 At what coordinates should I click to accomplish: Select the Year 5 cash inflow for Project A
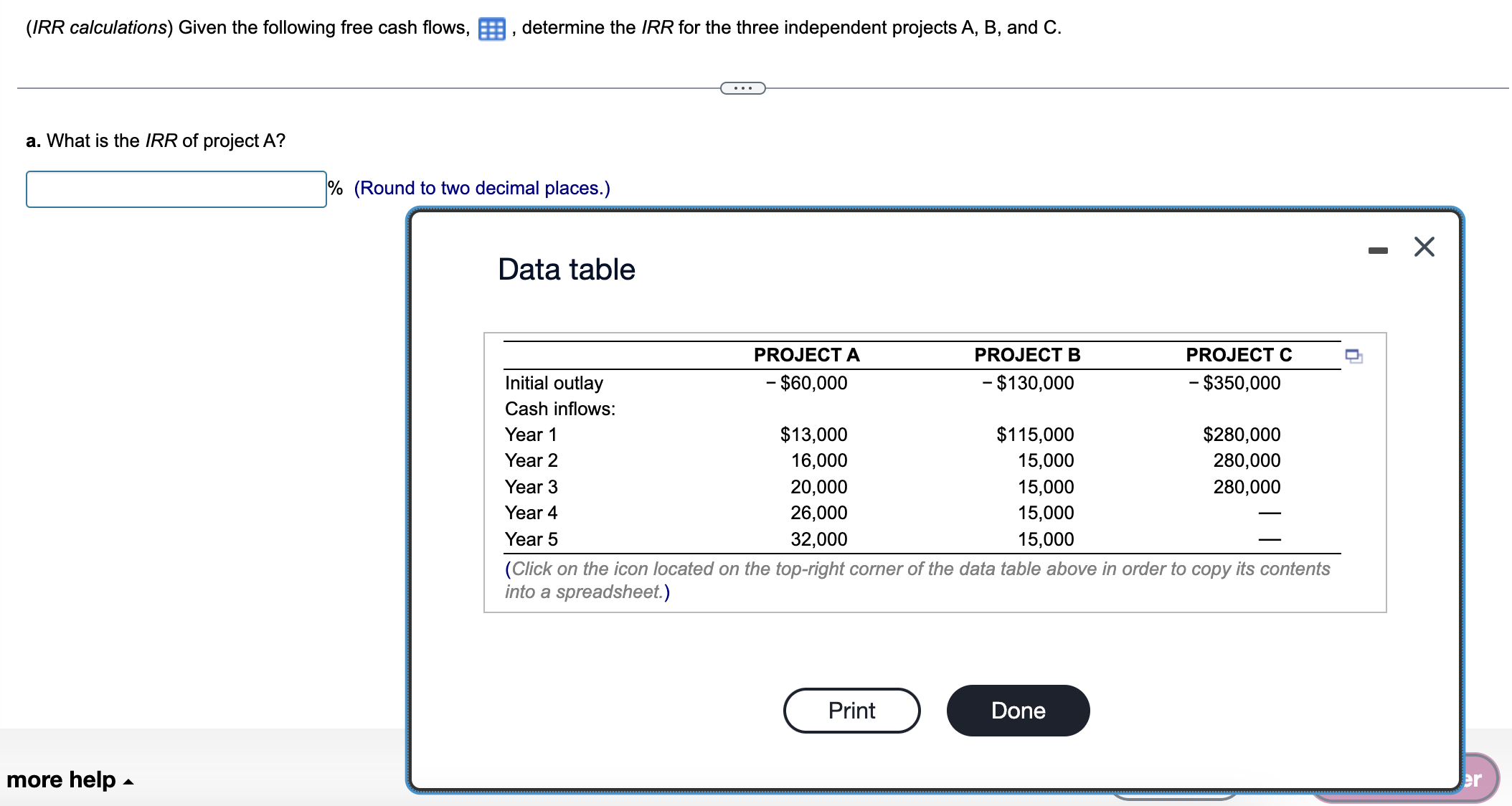coord(818,539)
